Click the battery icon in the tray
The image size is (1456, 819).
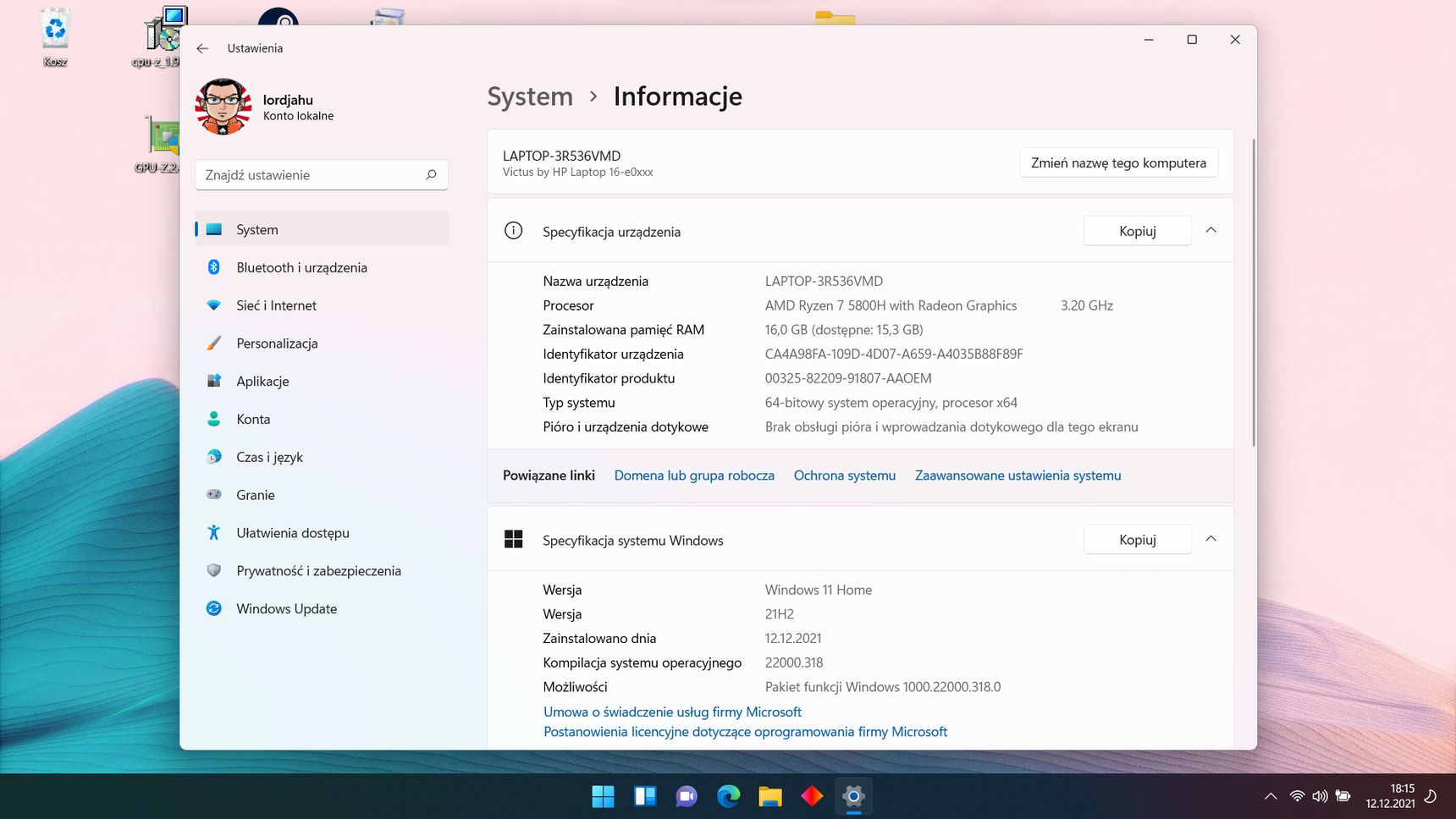pyautogui.click(x=1343, y=796)
